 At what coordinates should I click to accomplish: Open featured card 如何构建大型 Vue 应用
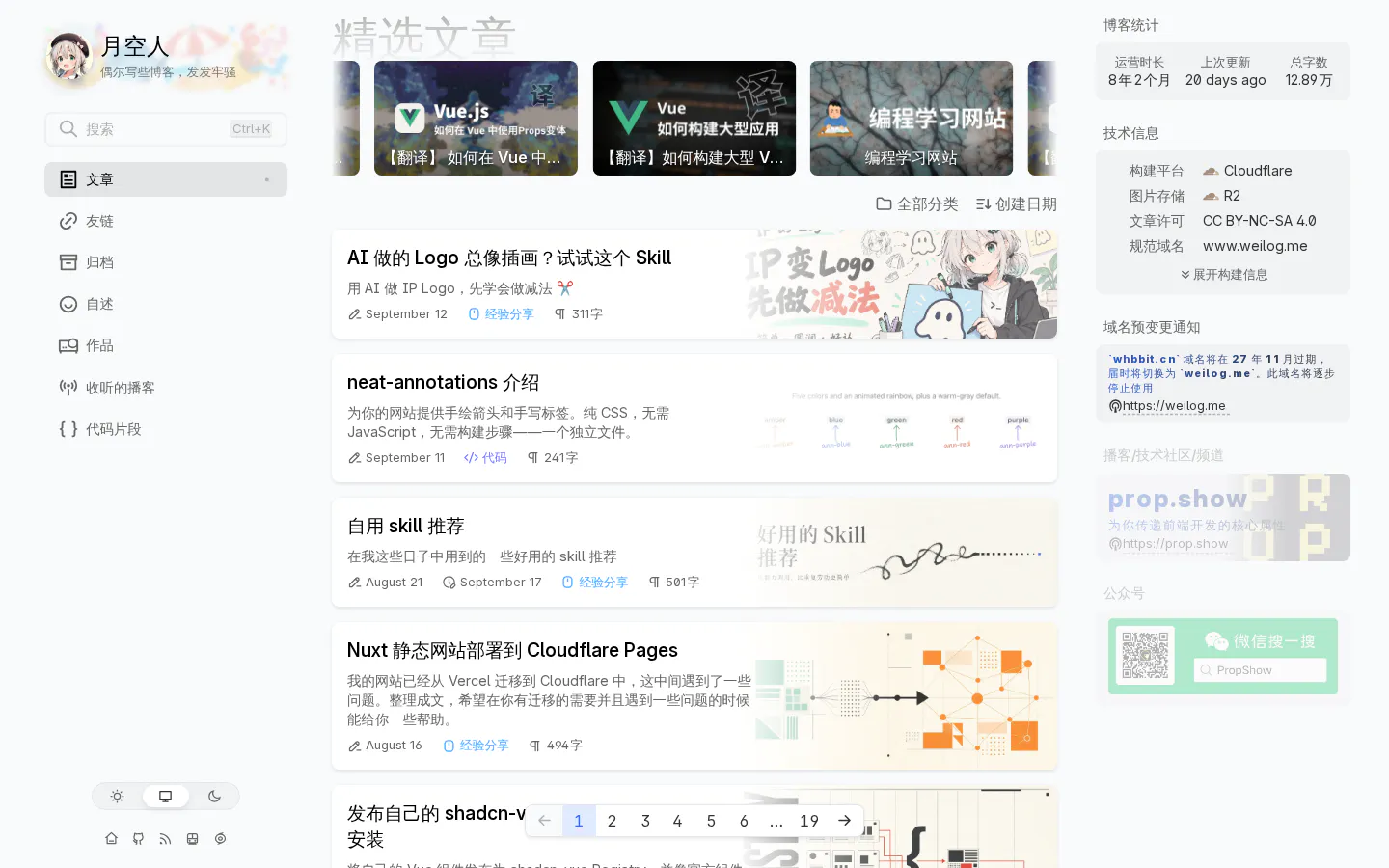click(694, 119)
